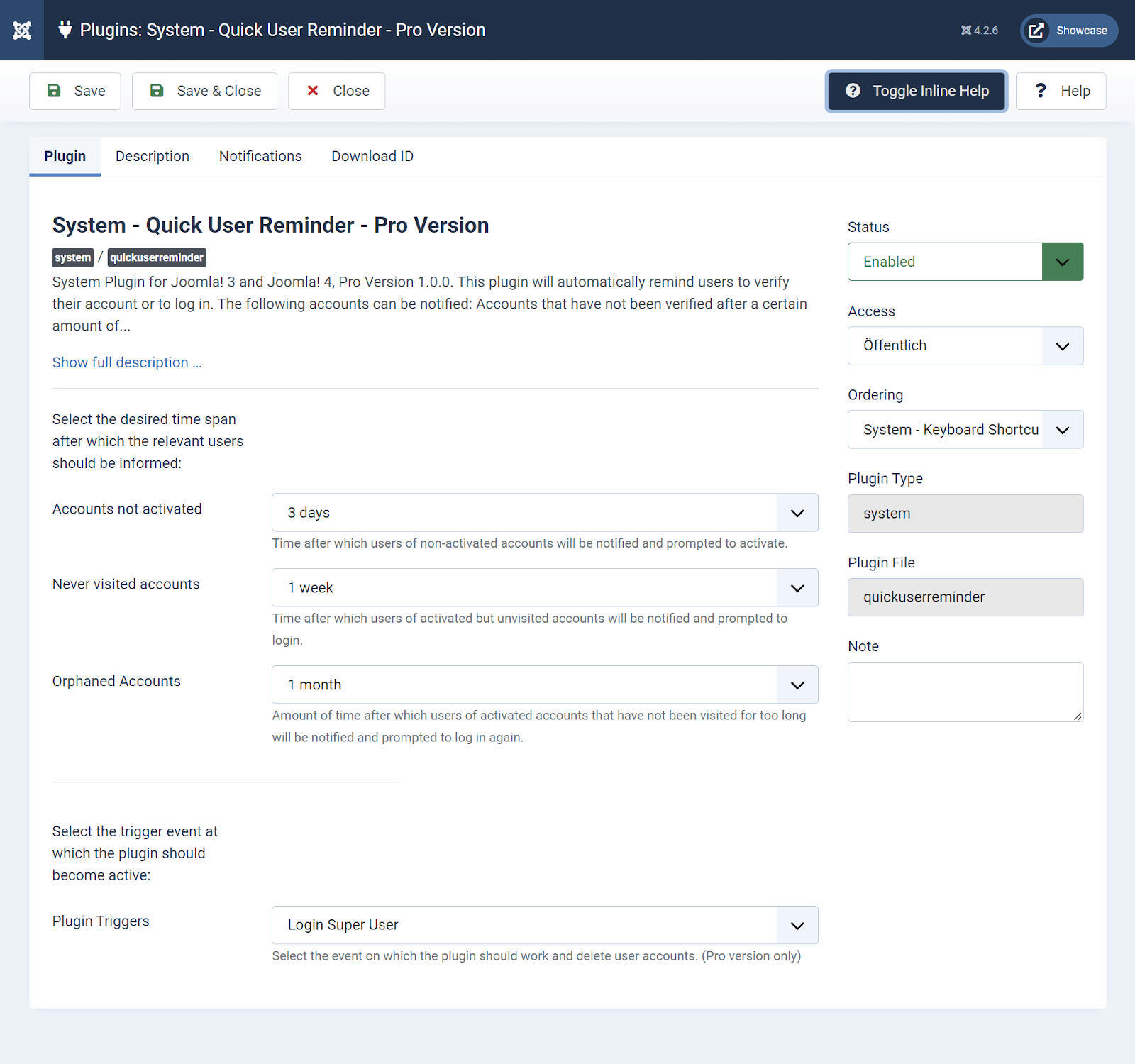Switch to the Description tab
1135x1064 pixels.
click(152, 156)
